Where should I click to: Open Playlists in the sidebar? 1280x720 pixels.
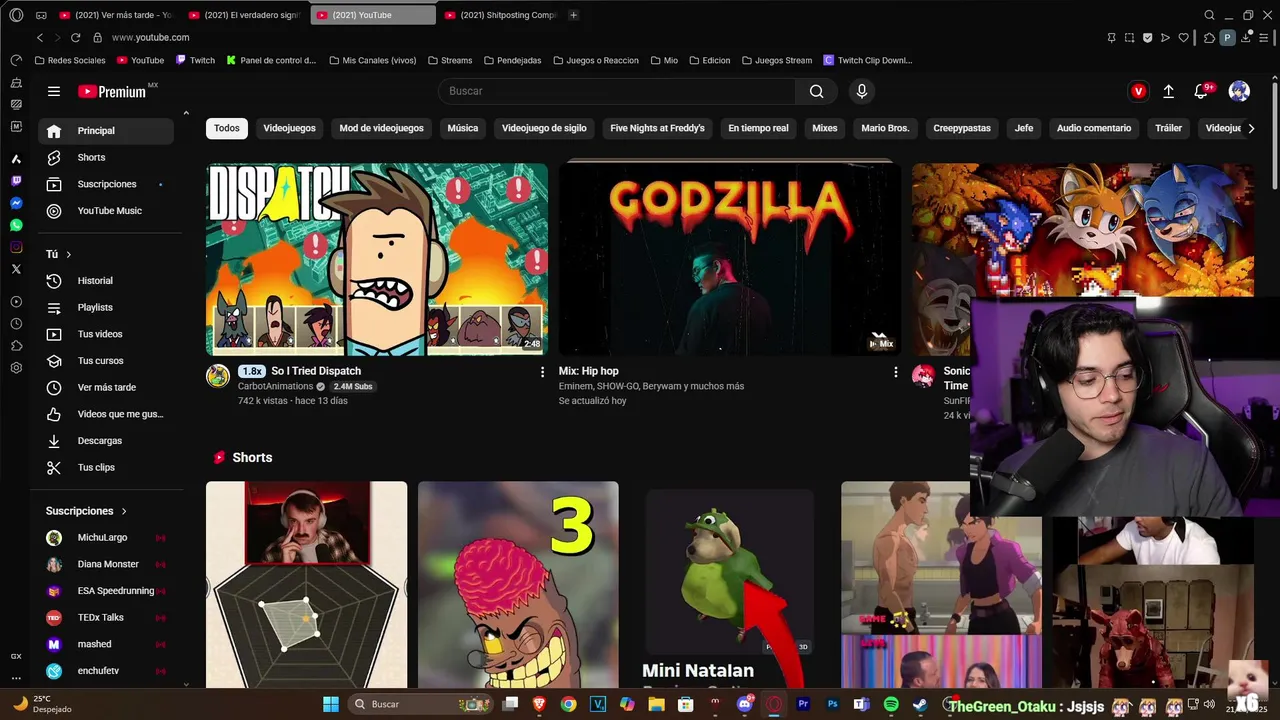(x=107, y=307)
